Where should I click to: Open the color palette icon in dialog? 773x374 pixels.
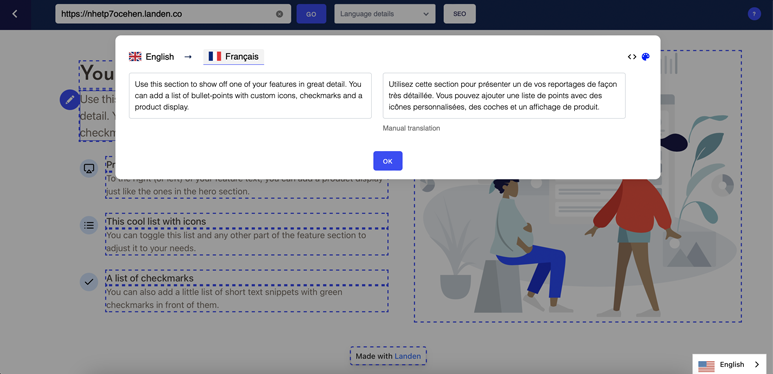pyautogui.click(x=645, y=57)
